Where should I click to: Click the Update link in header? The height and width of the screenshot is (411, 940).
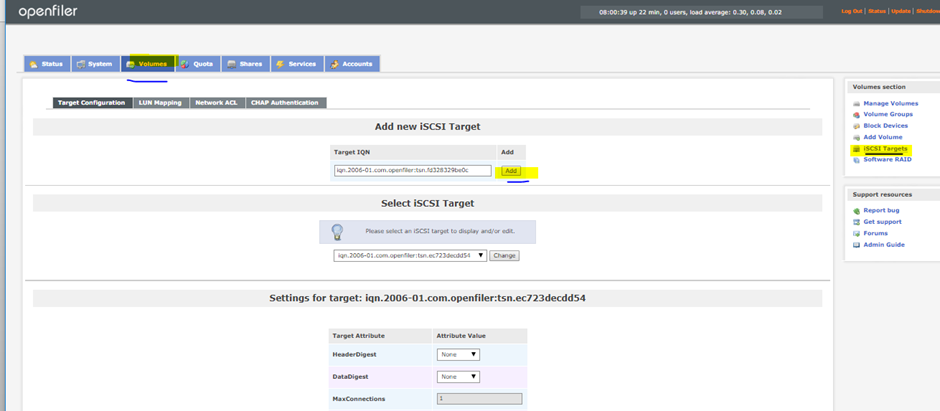click(900, 11)
